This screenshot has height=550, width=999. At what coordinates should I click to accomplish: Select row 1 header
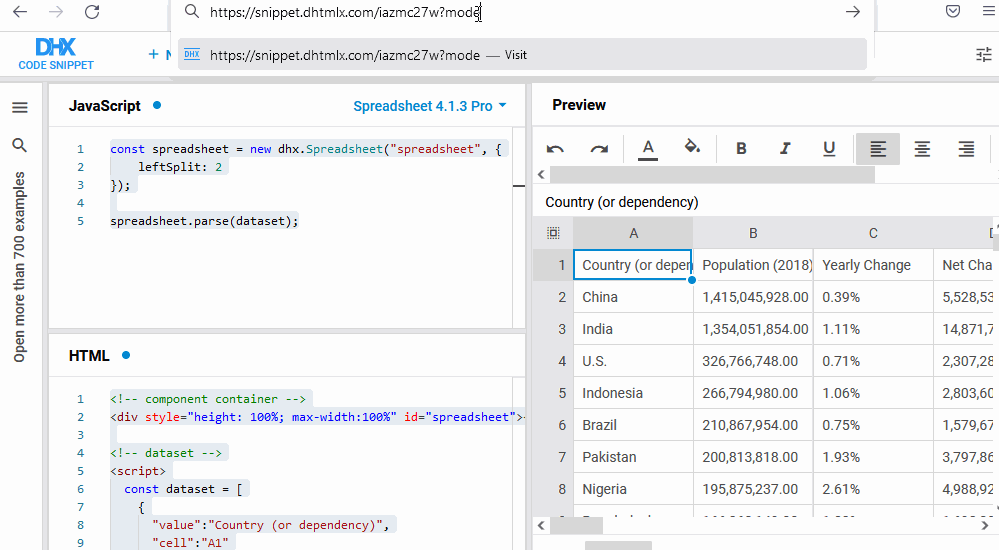pos(553,265)
